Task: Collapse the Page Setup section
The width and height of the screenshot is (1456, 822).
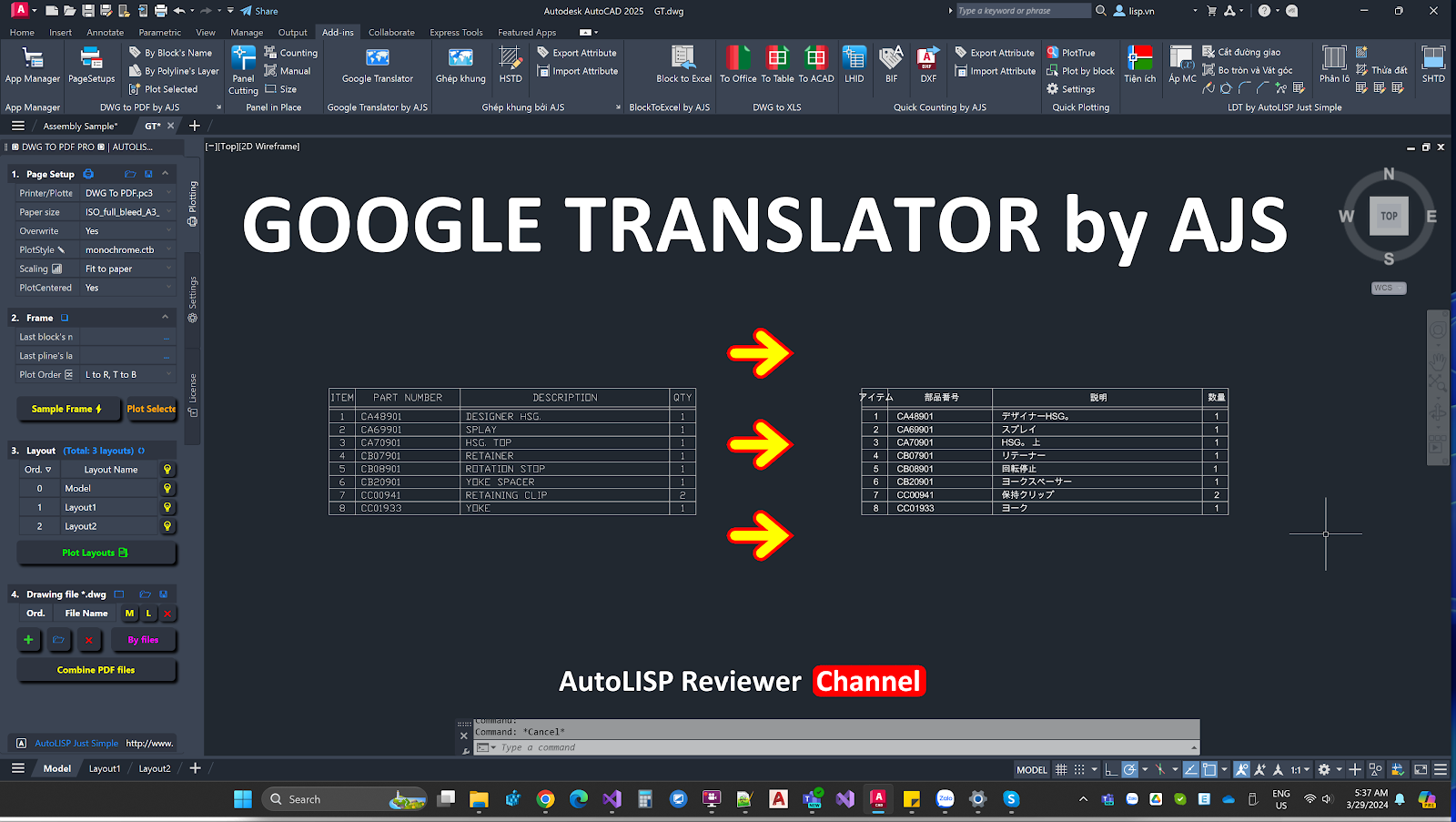Action: (x=165, y=173)
